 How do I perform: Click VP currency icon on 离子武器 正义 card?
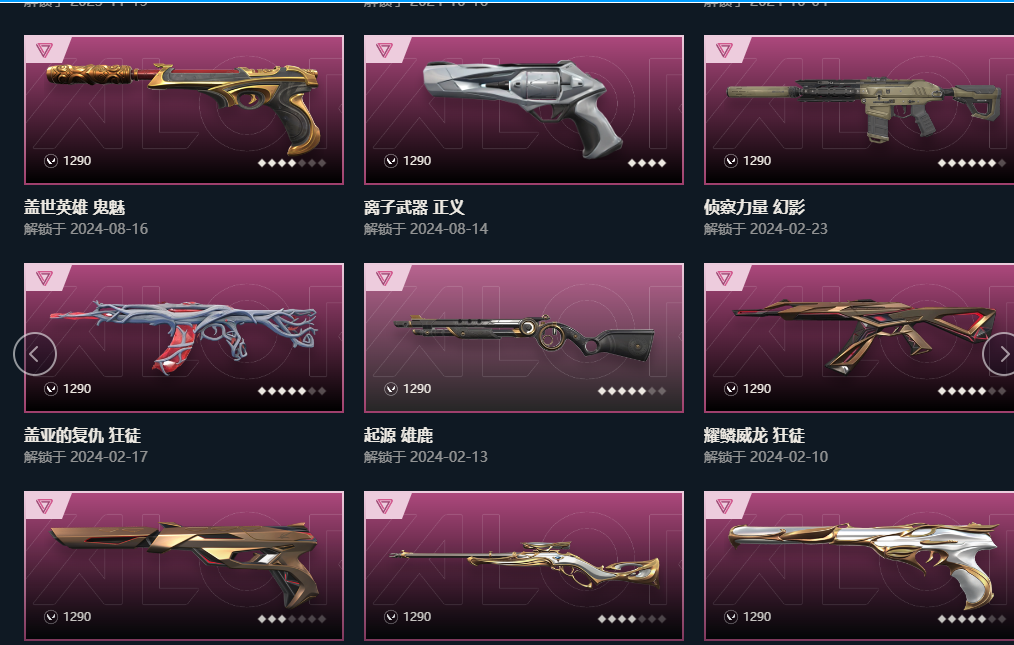point(391,161)
